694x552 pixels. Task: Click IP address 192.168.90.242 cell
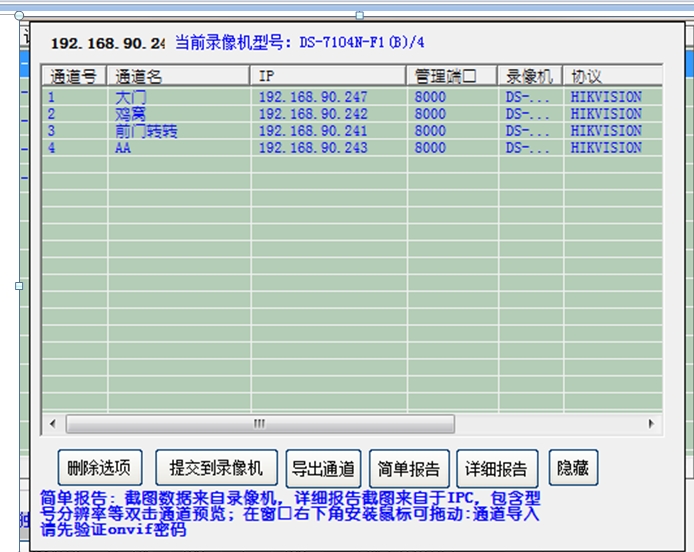point(313,114)
